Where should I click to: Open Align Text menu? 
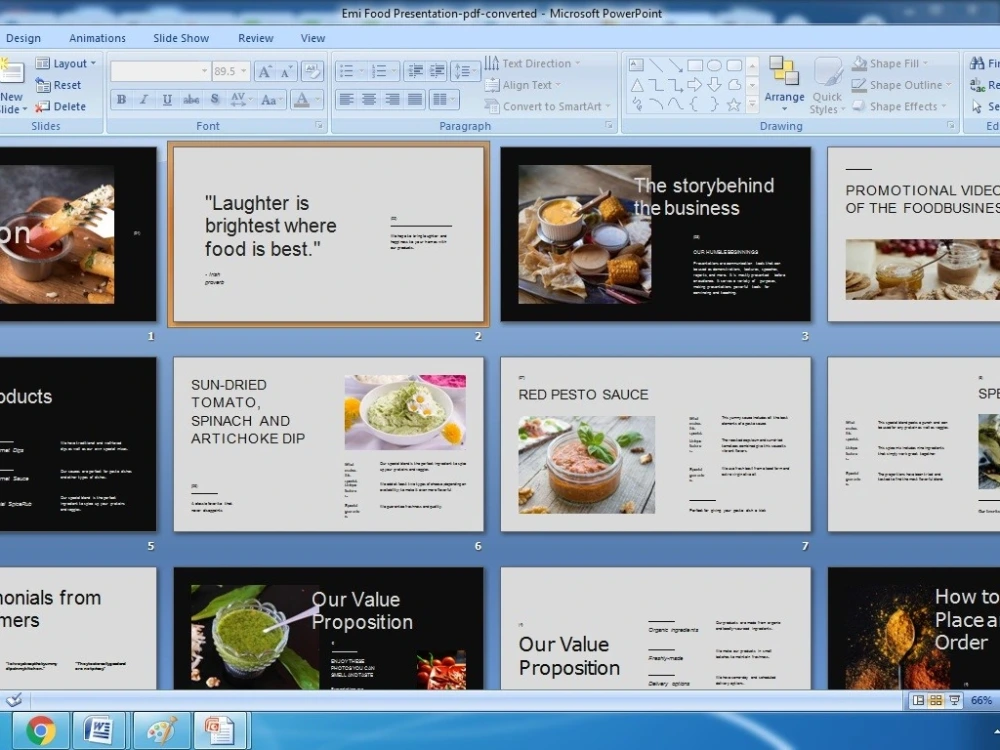click(522, 85)
